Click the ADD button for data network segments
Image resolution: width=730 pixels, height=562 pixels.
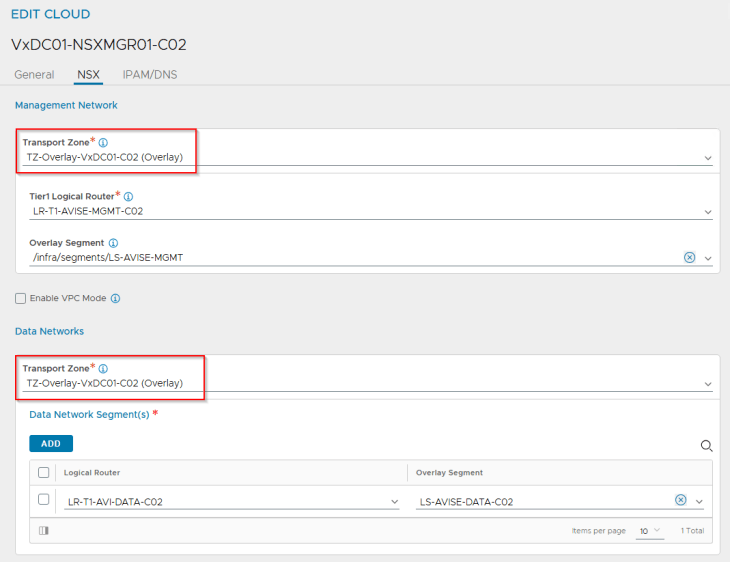pyautogui.click(x=51, y=443)
